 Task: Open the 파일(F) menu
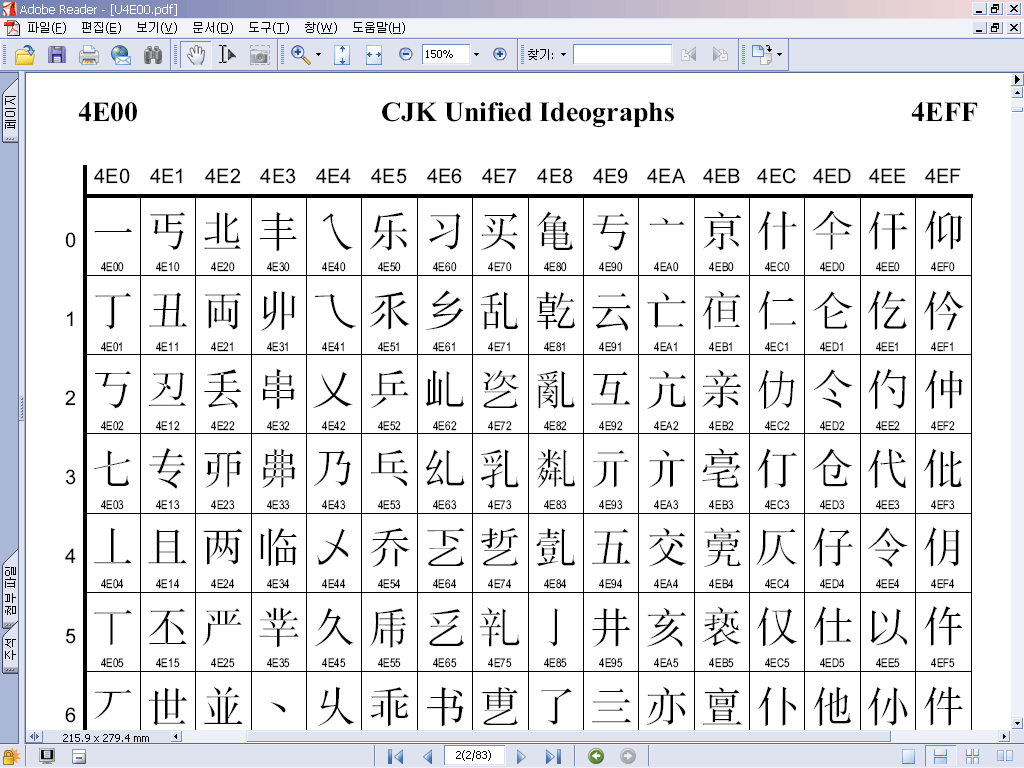(46, 27)
